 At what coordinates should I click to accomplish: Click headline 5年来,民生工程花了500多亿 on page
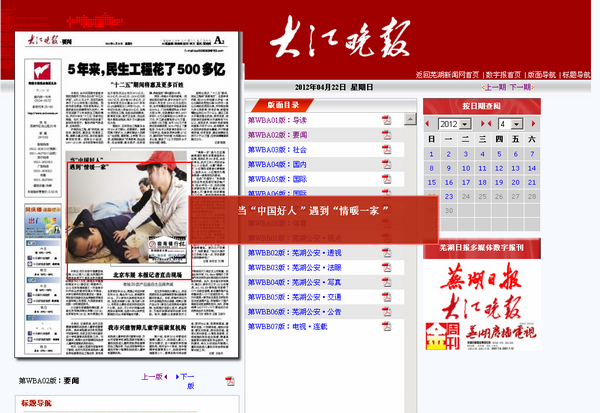click(x=146, y=69)
